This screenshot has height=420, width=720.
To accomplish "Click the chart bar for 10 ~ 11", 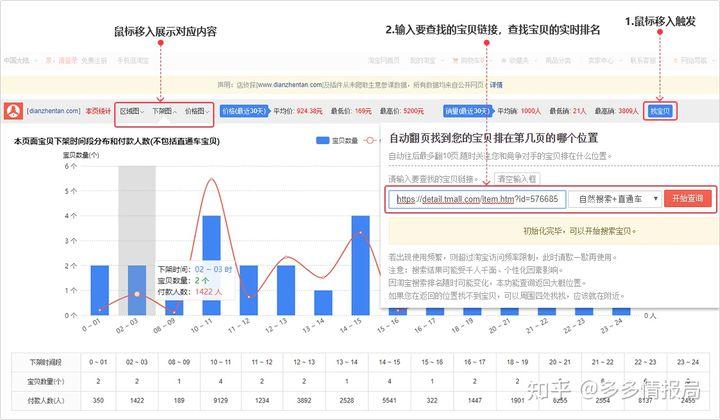I will [x=212, y=265].
